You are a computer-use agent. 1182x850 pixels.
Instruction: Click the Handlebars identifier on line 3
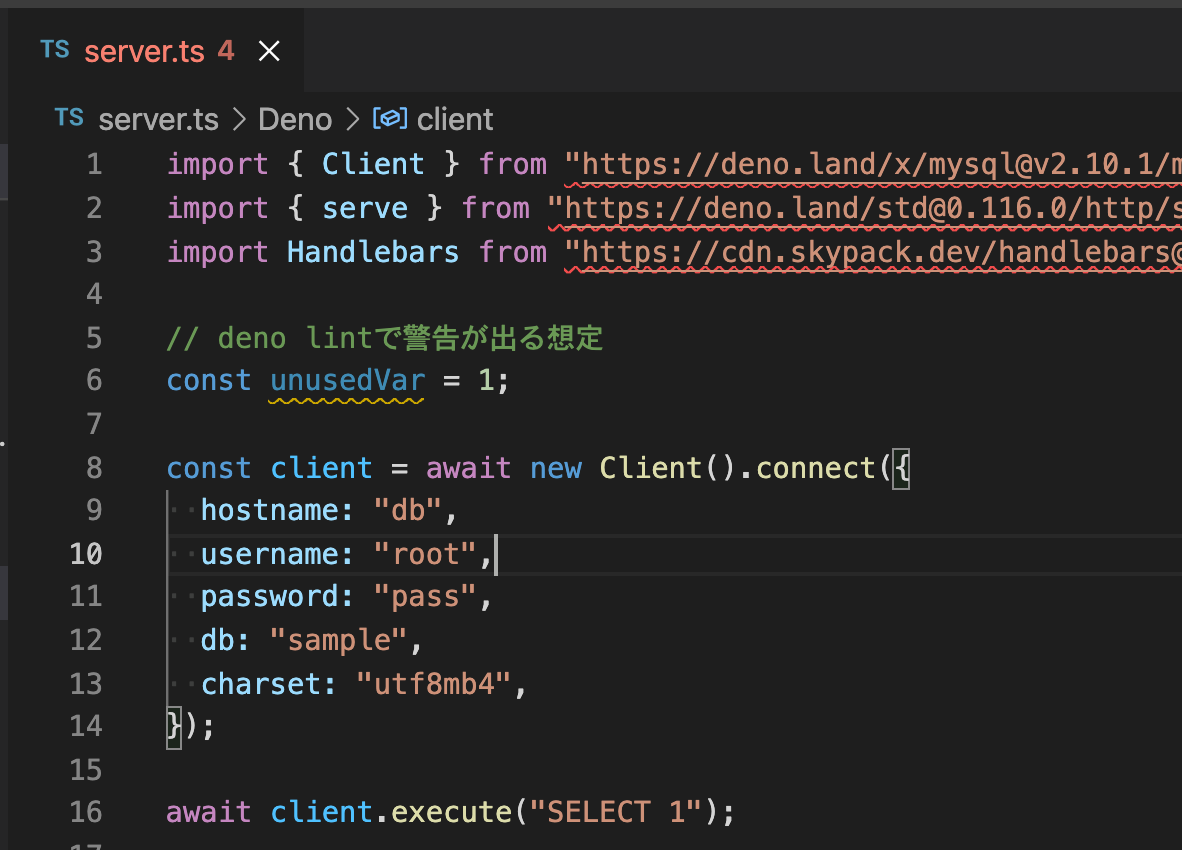(x=373, y=252)
